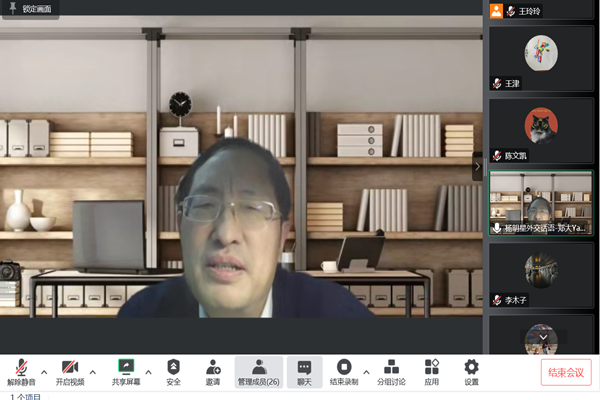
Task: Click the red 结束会议 button
Action: click(567, 371)
